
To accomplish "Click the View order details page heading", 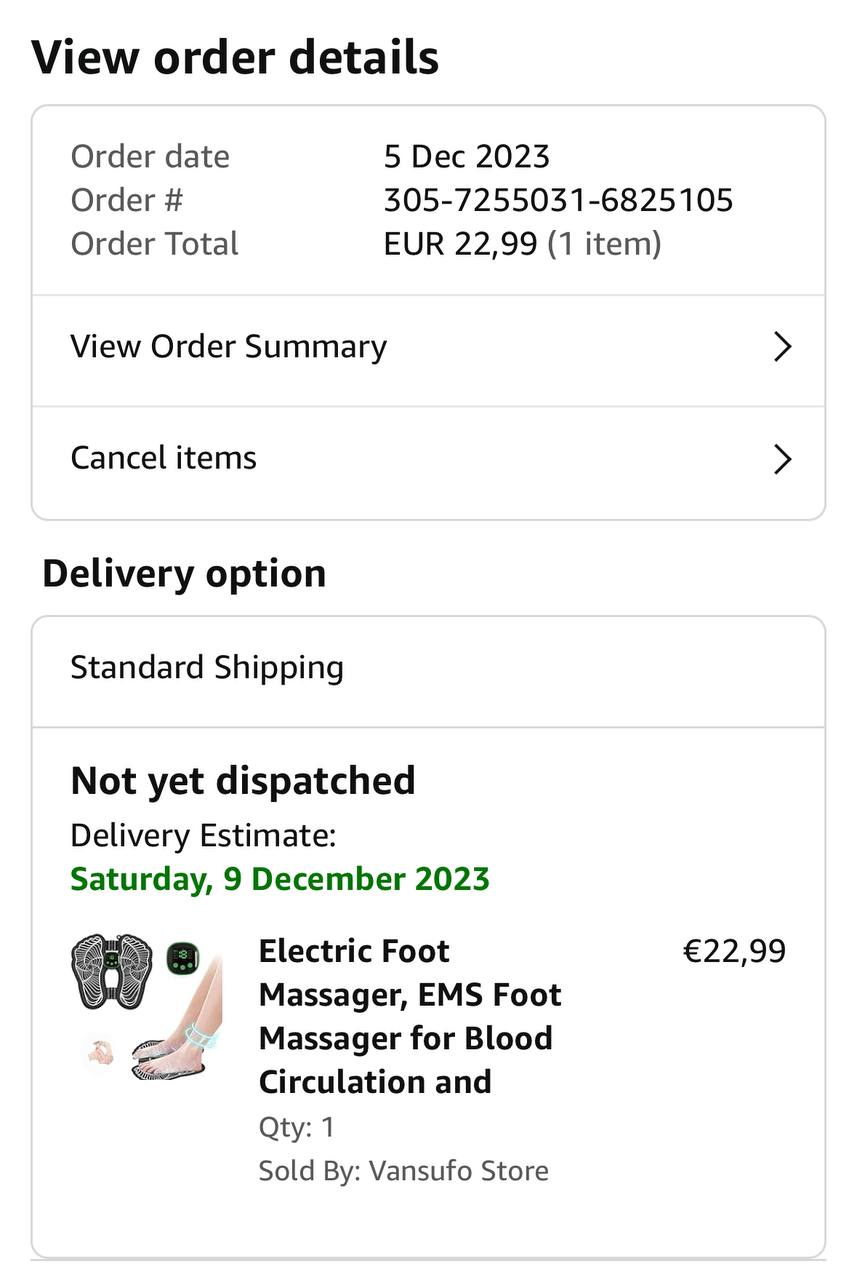I will tap(235, 57).
